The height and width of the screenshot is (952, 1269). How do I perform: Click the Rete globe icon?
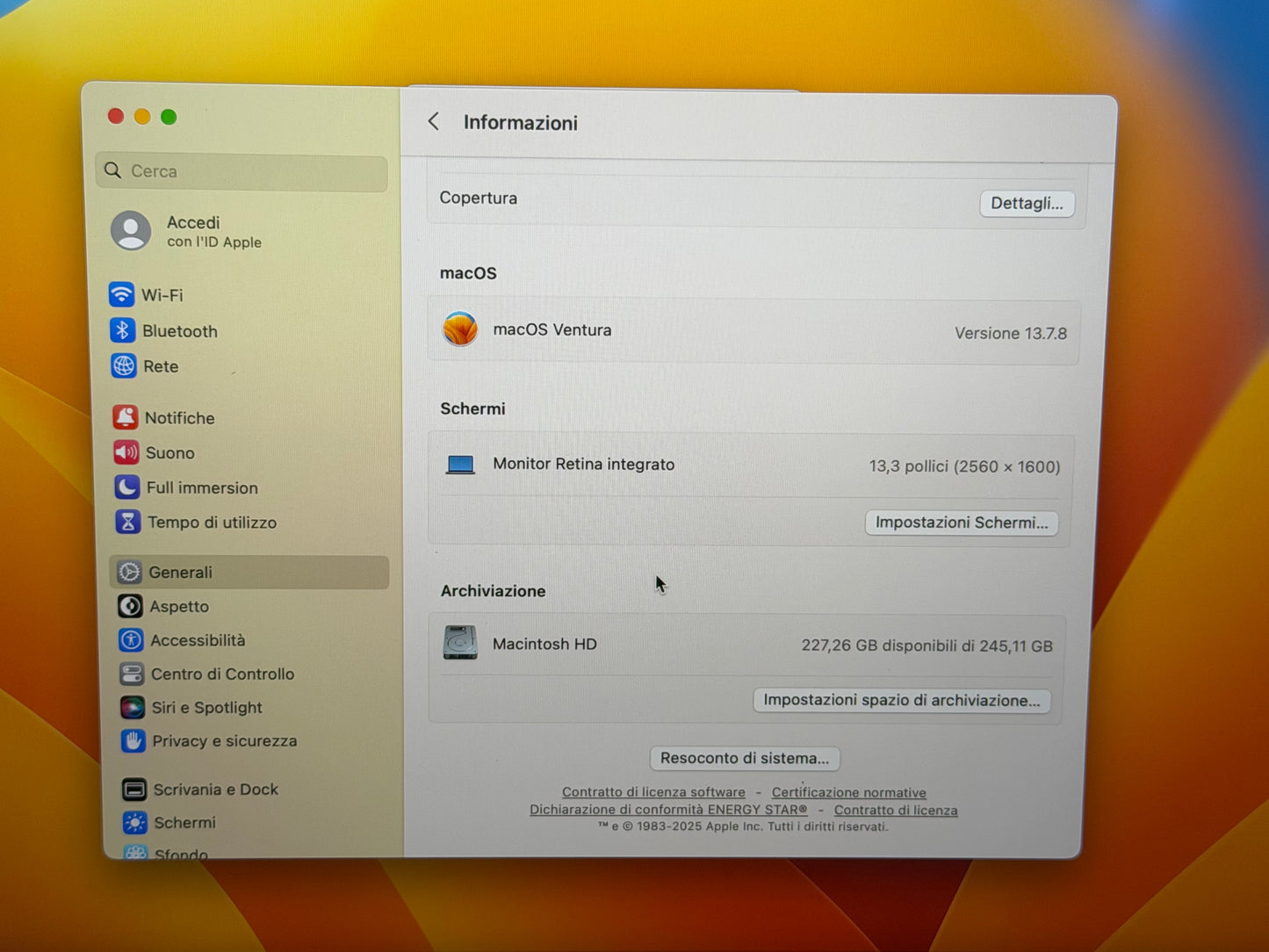[x=124, y=365]
